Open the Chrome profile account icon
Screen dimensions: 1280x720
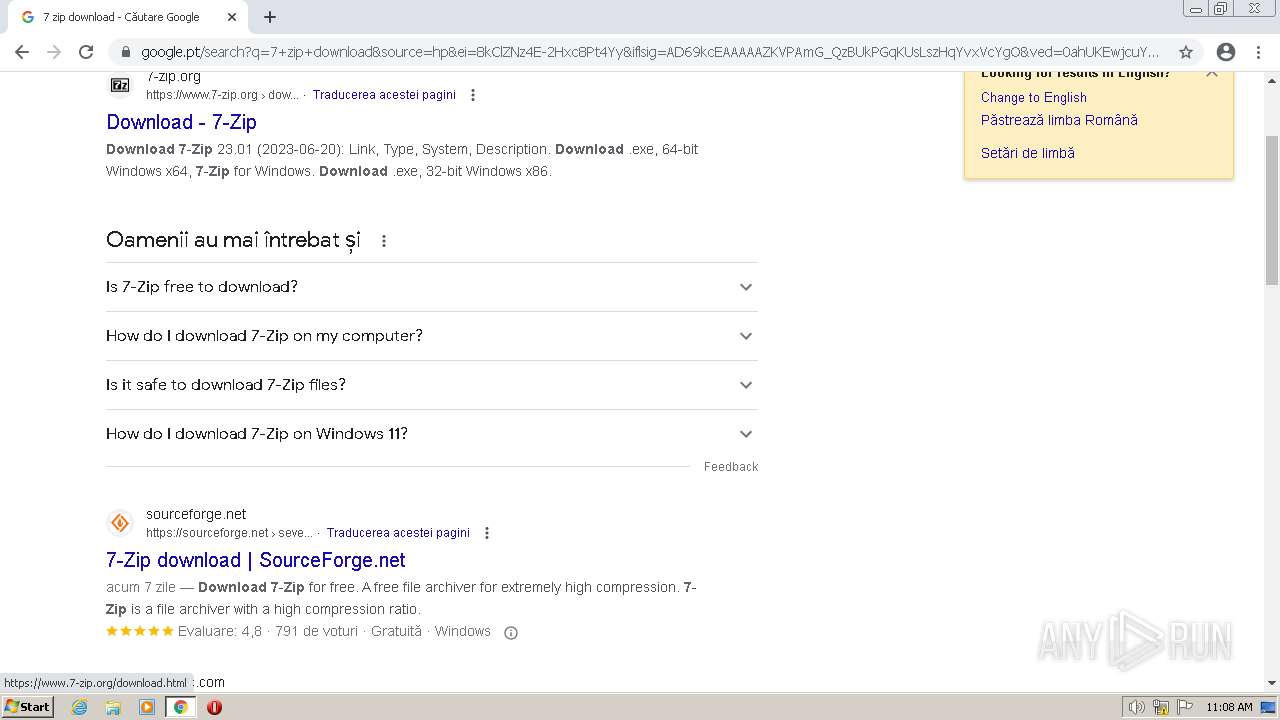[1226, 52]
